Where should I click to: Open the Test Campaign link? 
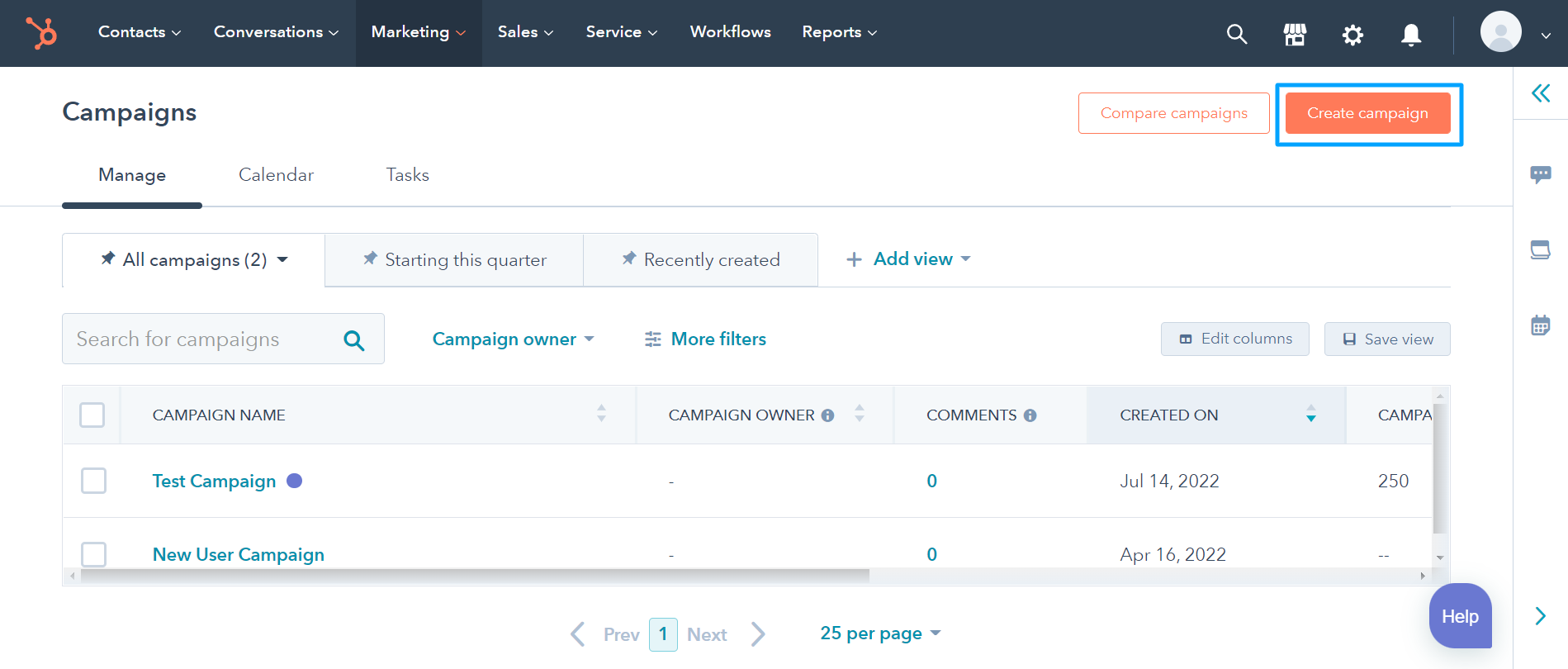214,481
